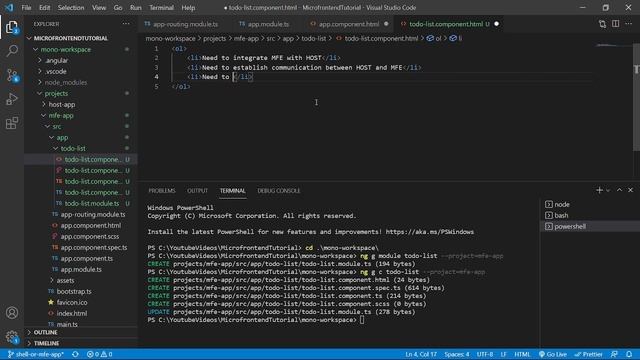Open errors and warnings count in status bar
The width and height of the screenshot is (640, 360).
pyautogui.click(x=99, y=354)
